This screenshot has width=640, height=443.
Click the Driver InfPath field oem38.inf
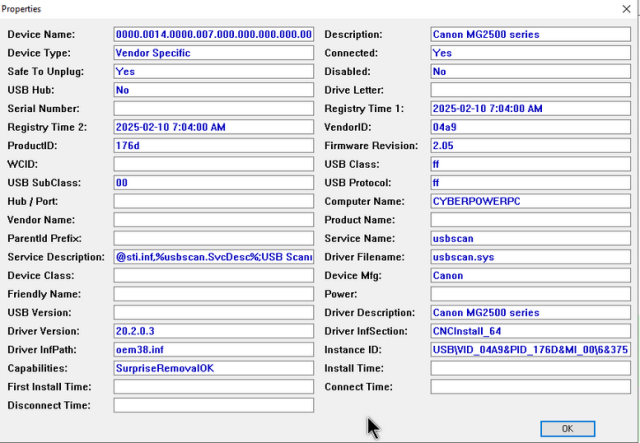point(213,350)
